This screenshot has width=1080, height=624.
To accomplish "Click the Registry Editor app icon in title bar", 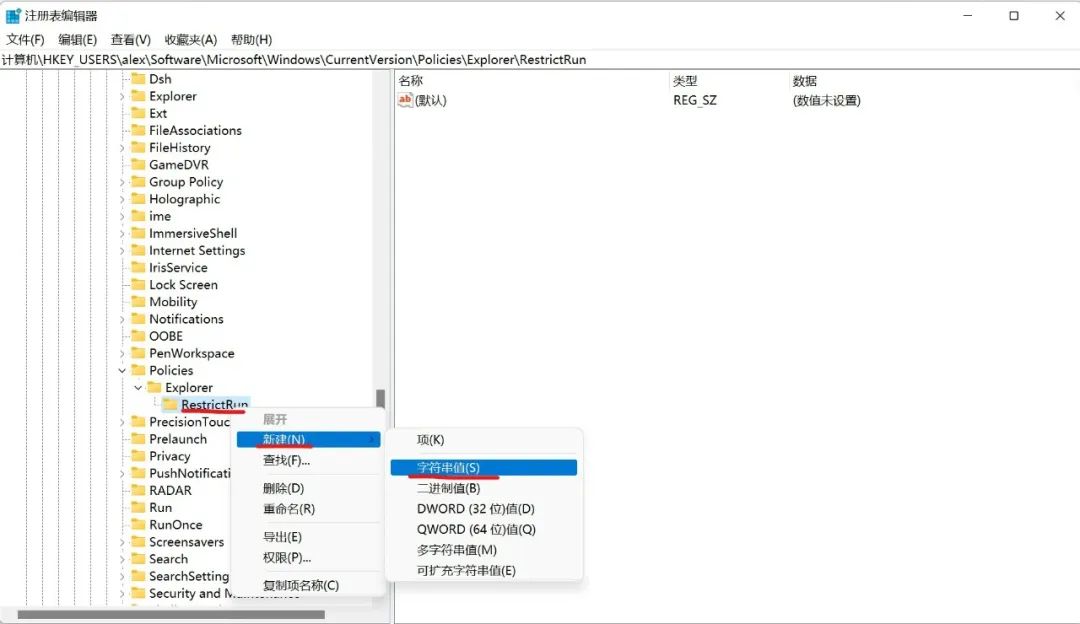I will [x=13, y=15].
